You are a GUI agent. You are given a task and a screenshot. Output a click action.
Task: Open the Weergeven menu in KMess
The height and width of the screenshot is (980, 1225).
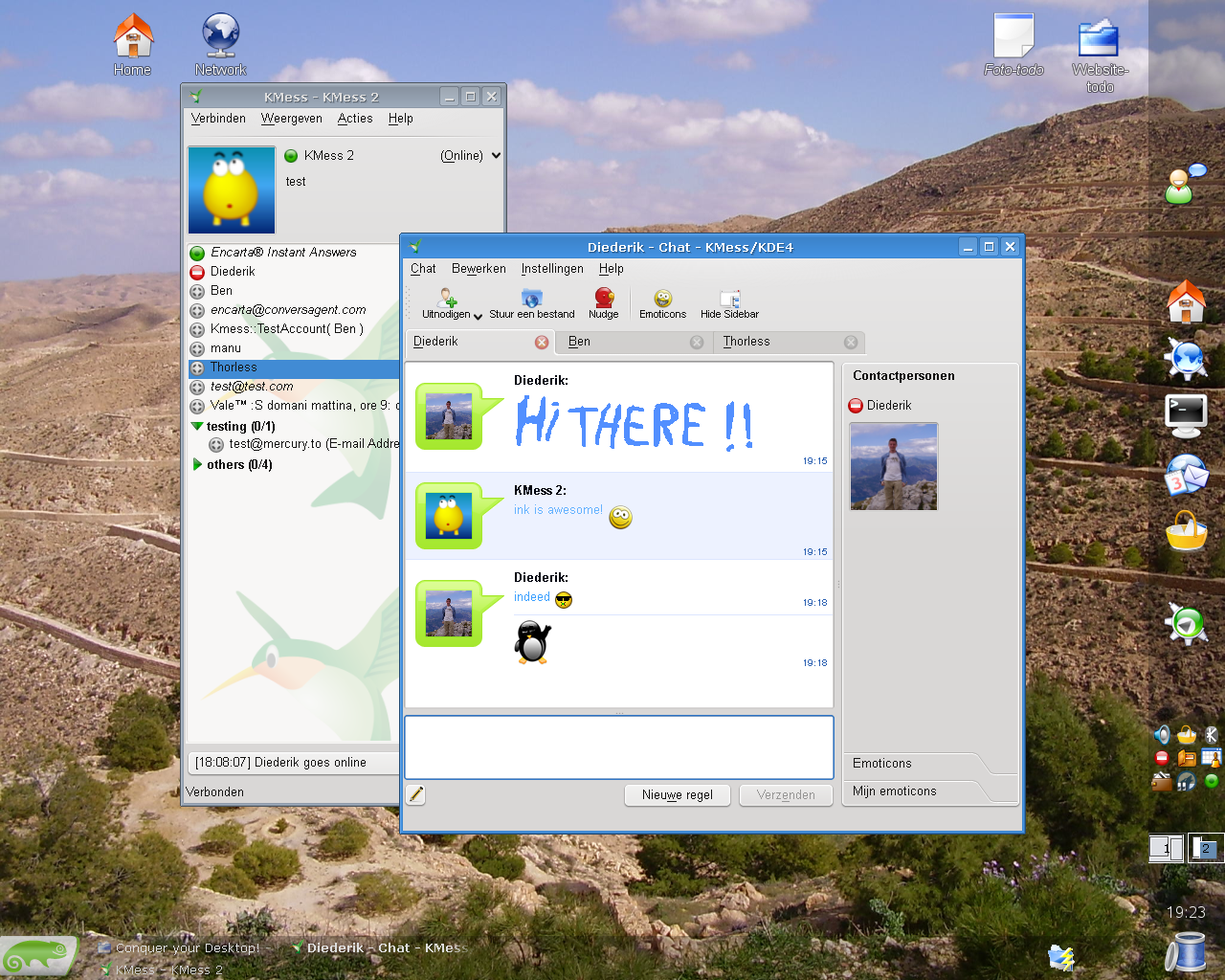click(291, 119)
